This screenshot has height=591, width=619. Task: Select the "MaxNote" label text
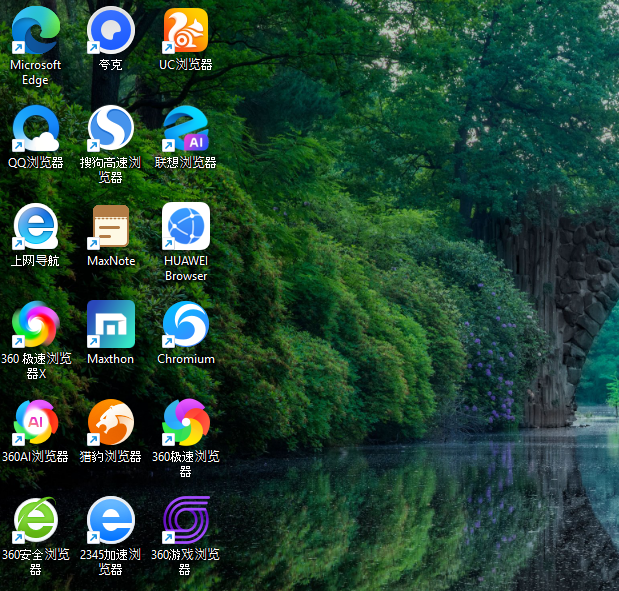[x=111, y=261]
